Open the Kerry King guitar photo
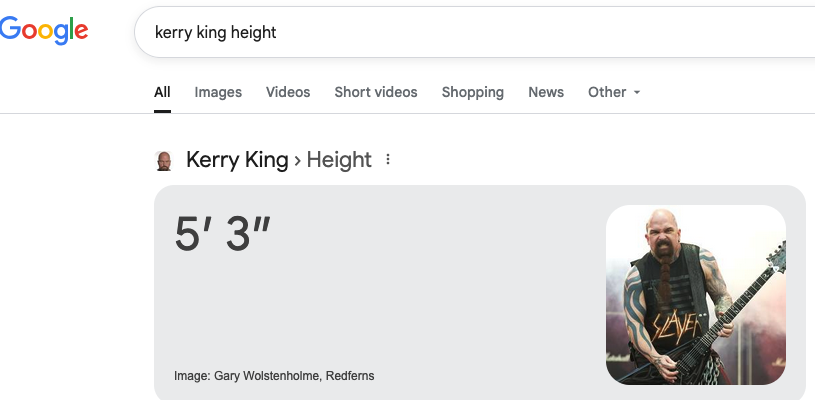 (x=695, y=295)
